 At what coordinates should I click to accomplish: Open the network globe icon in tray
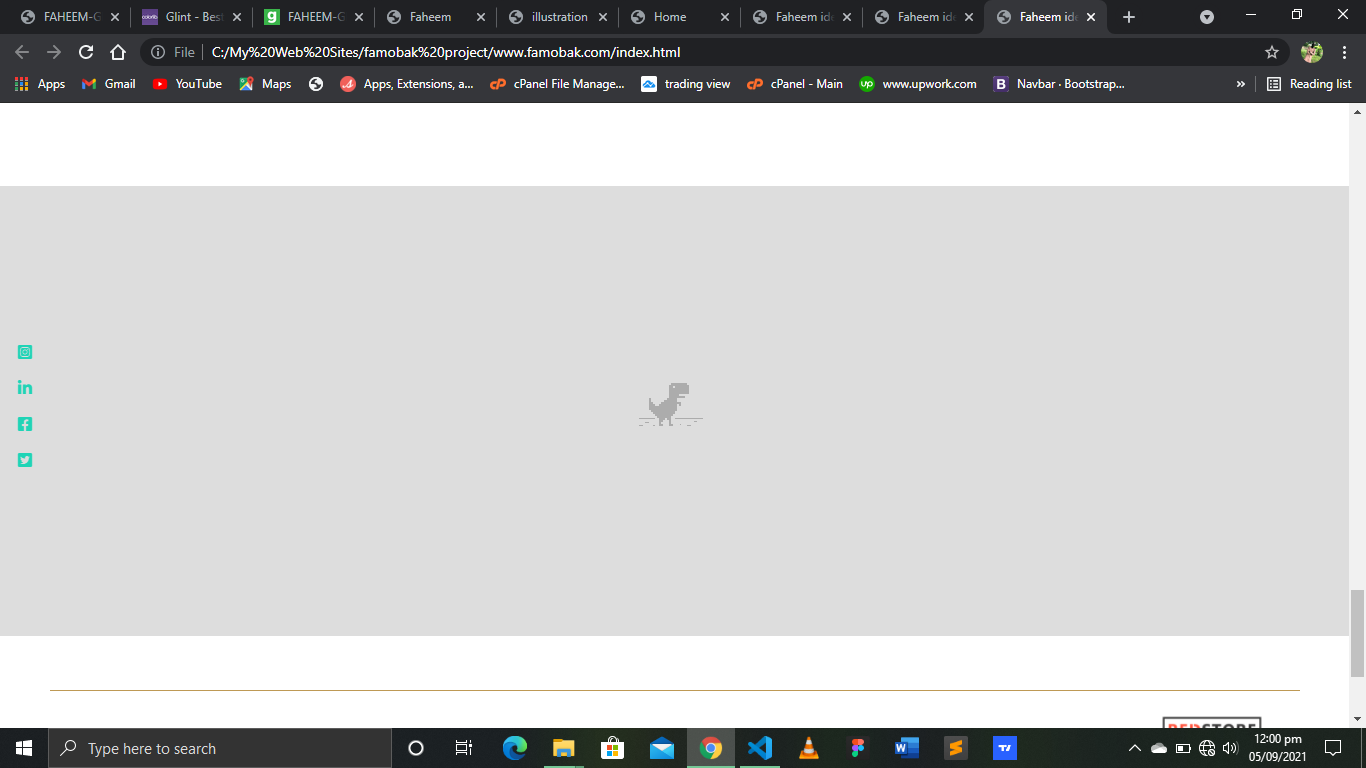click(x=1207, y=748)
